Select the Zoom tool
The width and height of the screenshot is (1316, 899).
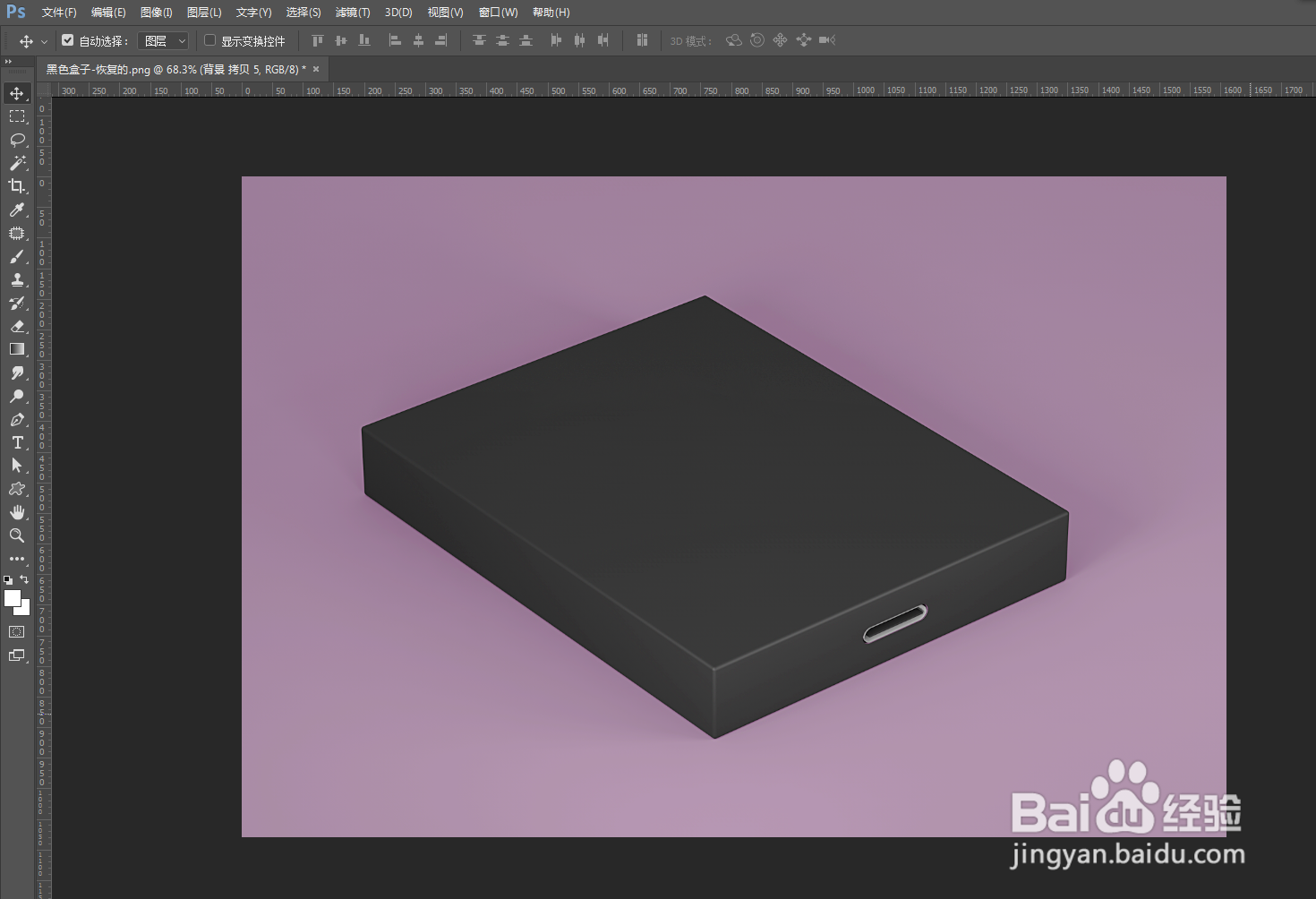point(17,535)
